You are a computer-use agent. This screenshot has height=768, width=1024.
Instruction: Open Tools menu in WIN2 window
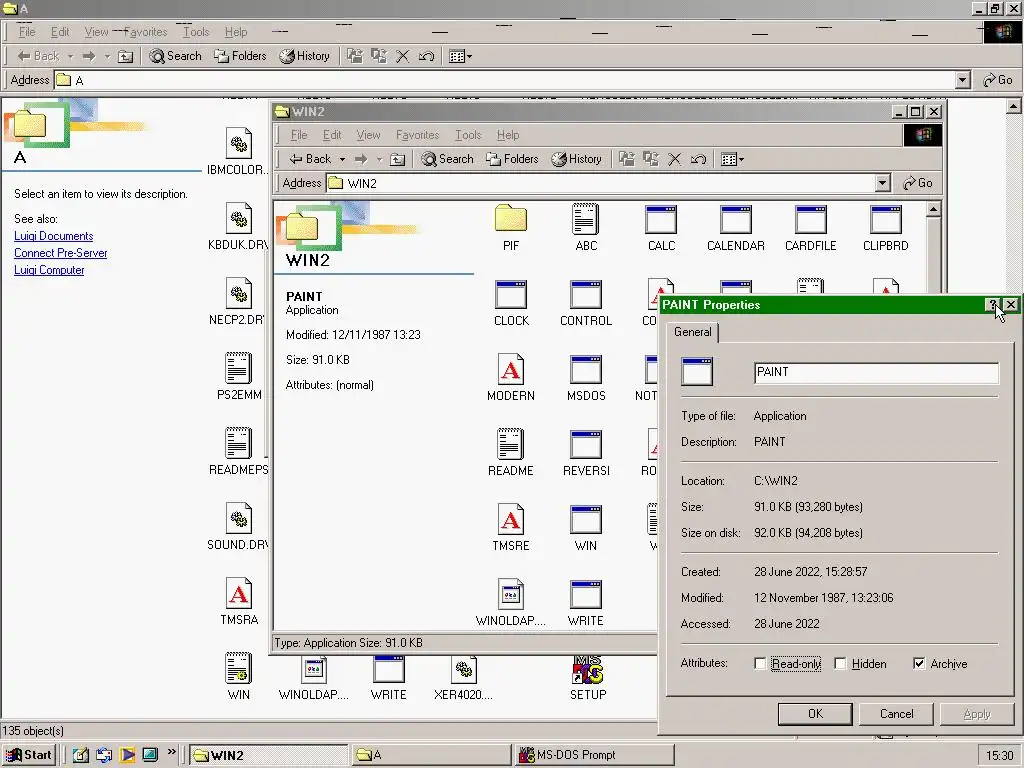(468, 135)
